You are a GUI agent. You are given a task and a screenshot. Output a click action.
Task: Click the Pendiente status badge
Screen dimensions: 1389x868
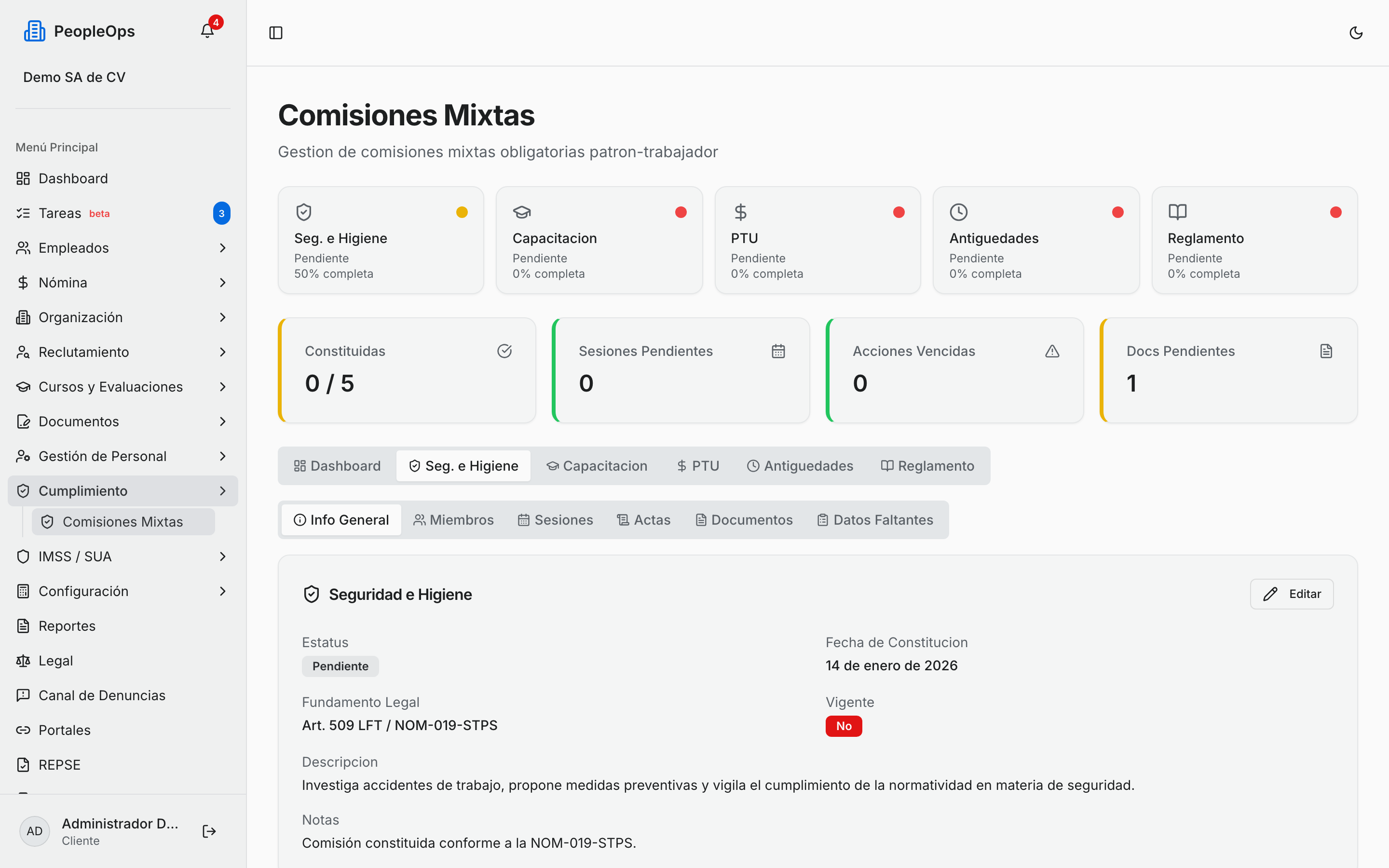pyautogui.click(x=340, y=666)
